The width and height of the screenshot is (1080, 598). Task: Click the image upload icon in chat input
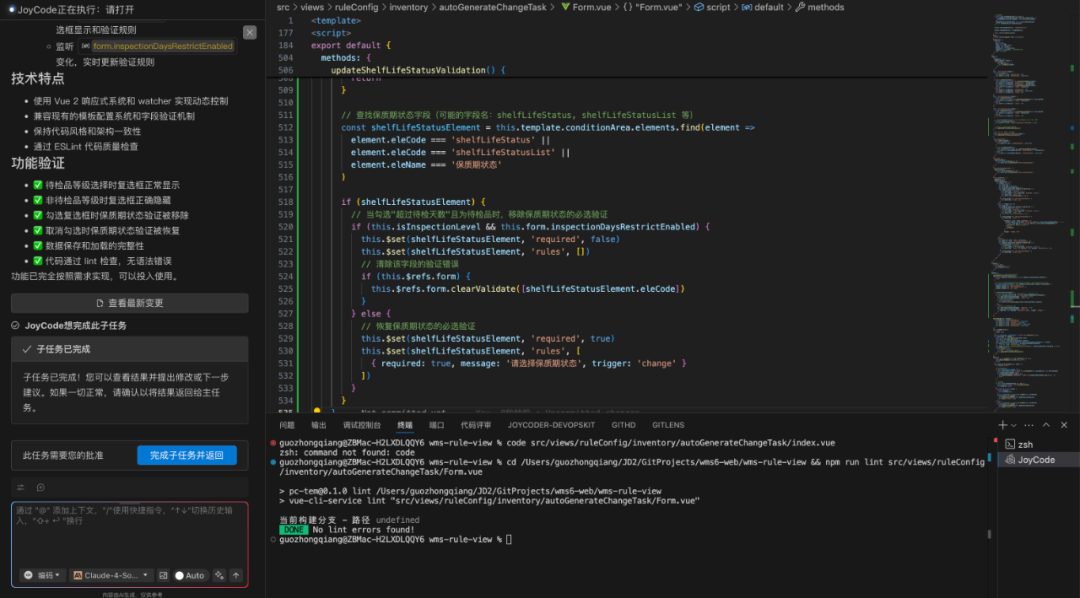coord(163,575)
